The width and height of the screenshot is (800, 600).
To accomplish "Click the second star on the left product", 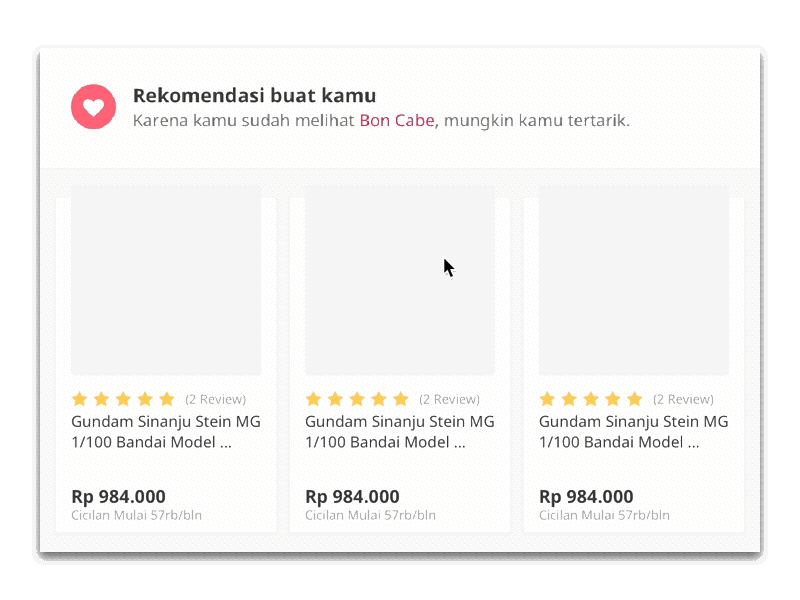I will point(100,398).
